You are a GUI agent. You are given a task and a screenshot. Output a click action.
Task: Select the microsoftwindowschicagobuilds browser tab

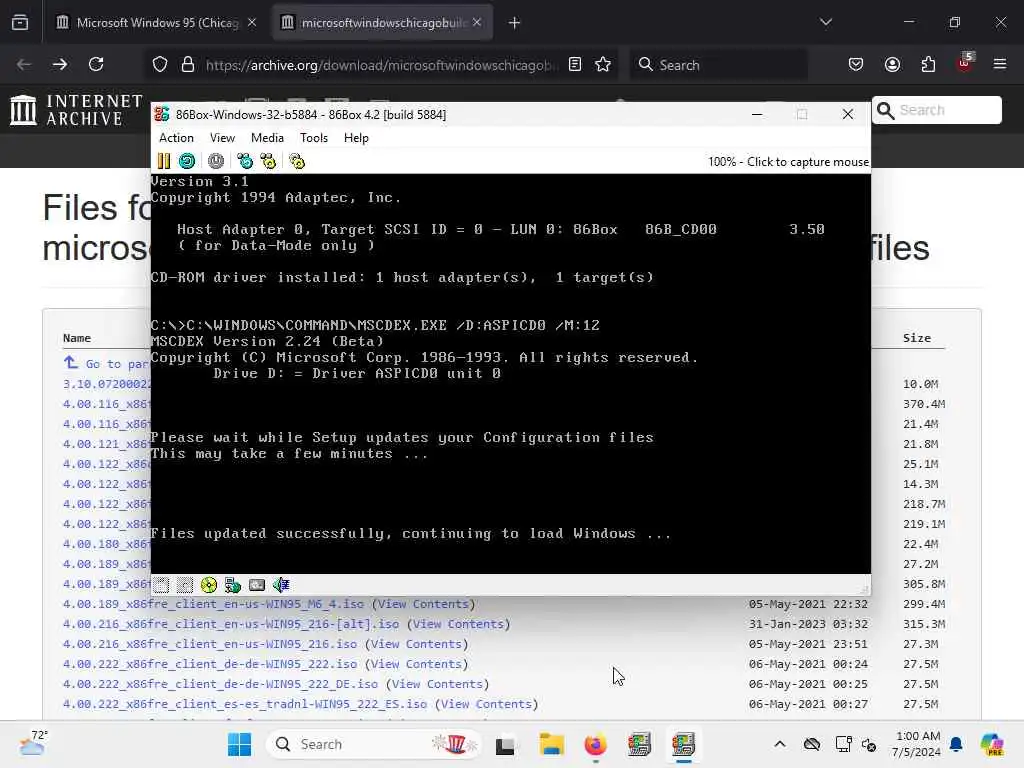(x=383, y=23)
